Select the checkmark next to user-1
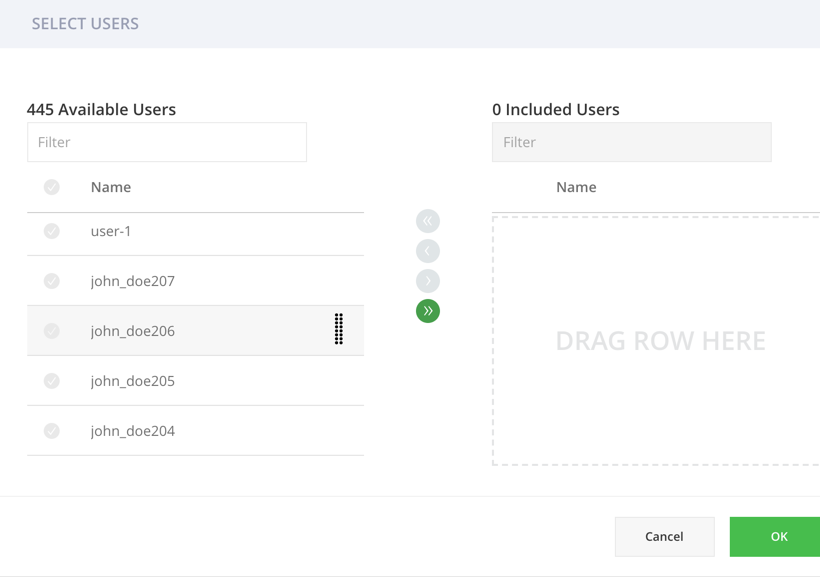 pos(51,231)
